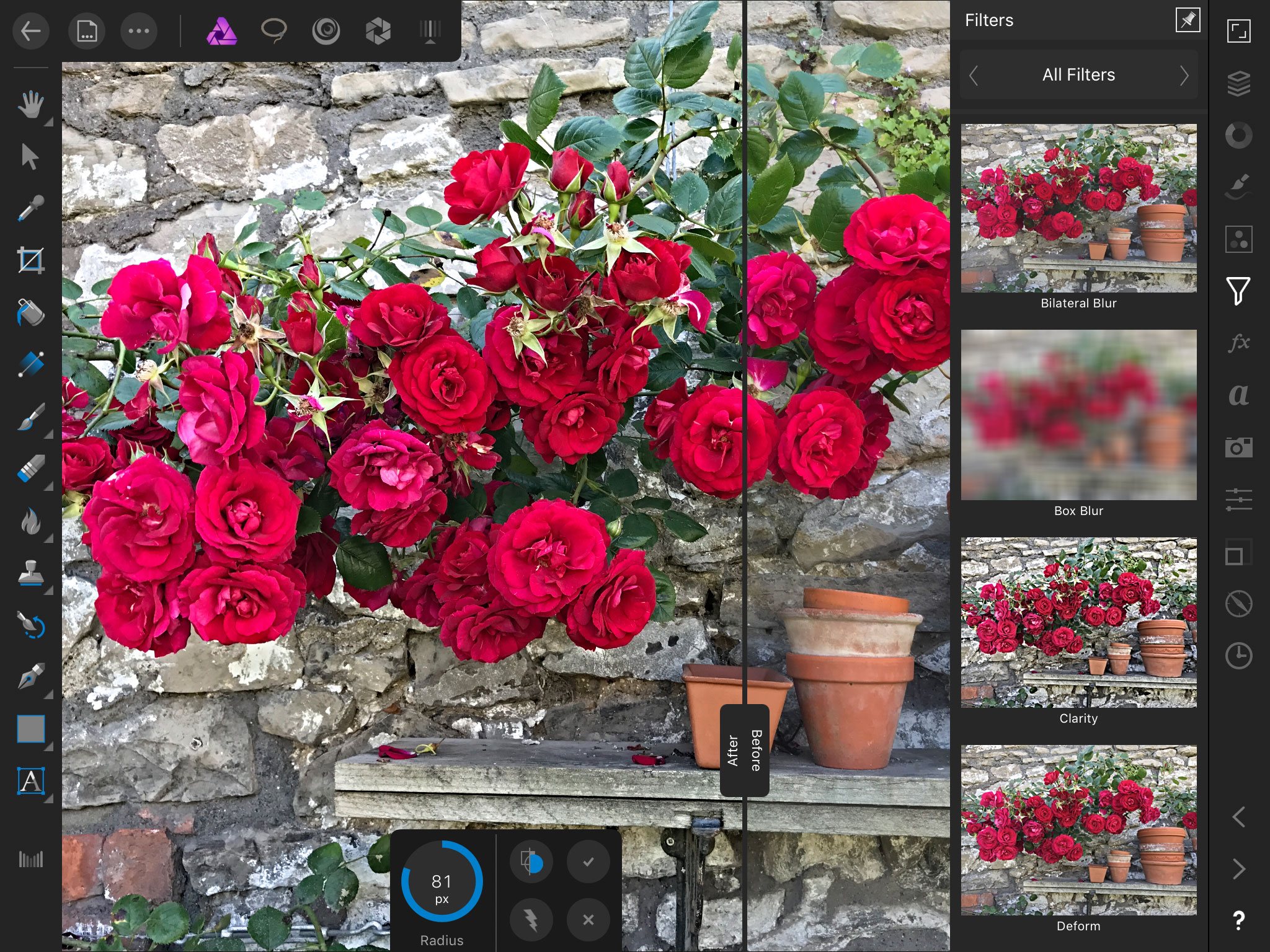Activate the Crop tool
Screen dimensions: 1270x952
click(30, 260)
